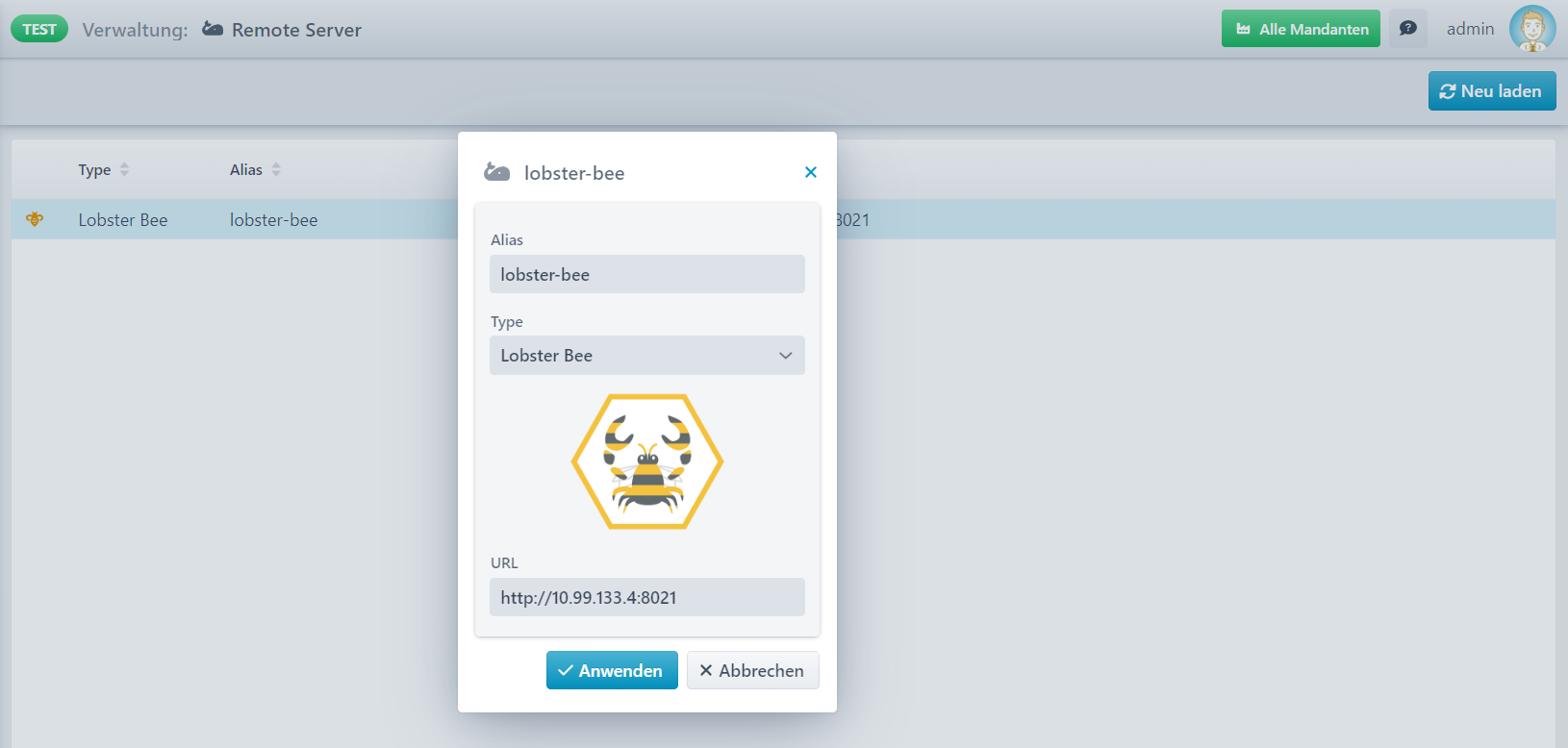This screenshot has height=748, width=1568.
Task: Click the whale icon beside Remote Server title
Action: coord(213,30)
